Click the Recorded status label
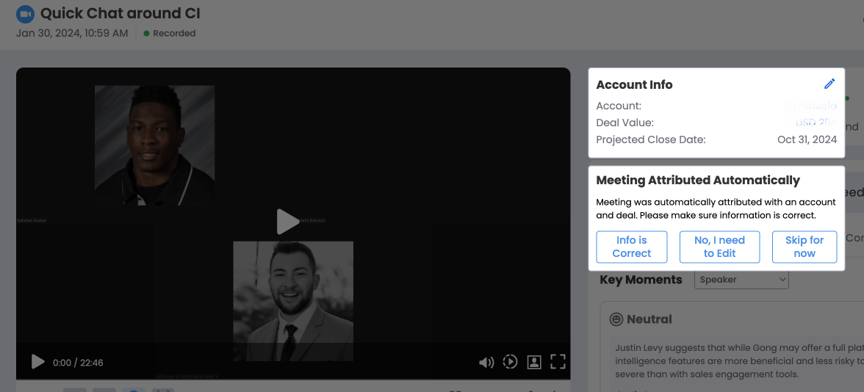Image resolution: width=864 pixels, height=392 pixels. coord(174,33)
